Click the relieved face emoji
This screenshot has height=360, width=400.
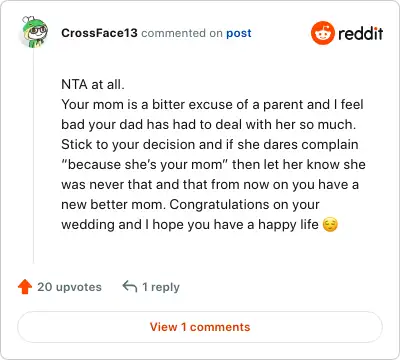[330, 225]
